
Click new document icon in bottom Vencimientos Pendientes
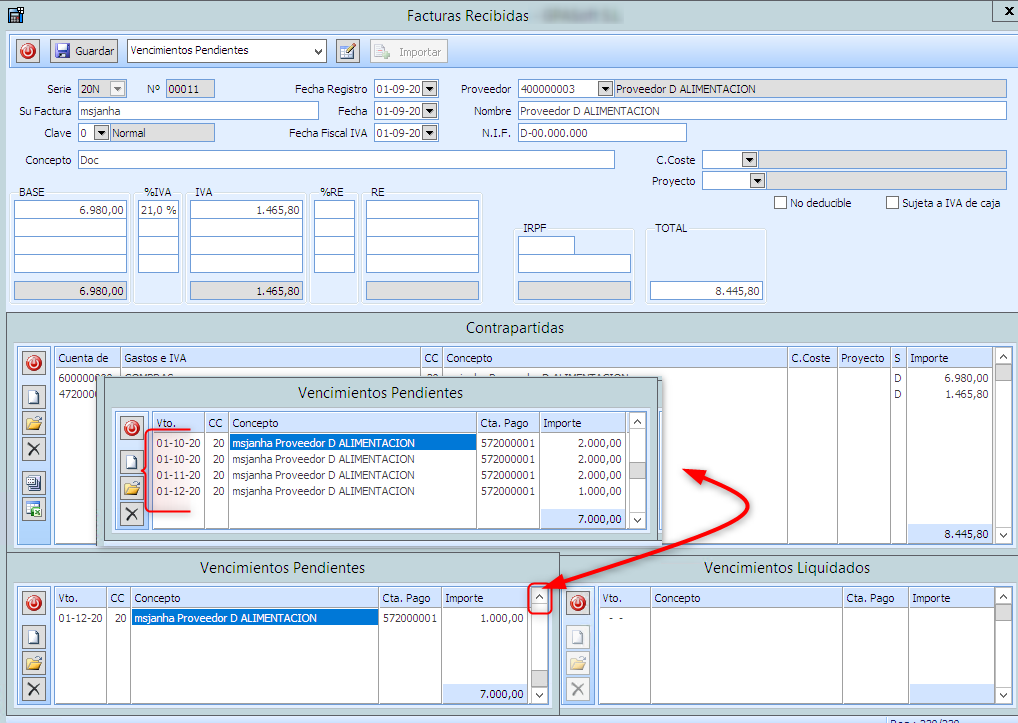[x=34, y=636]
